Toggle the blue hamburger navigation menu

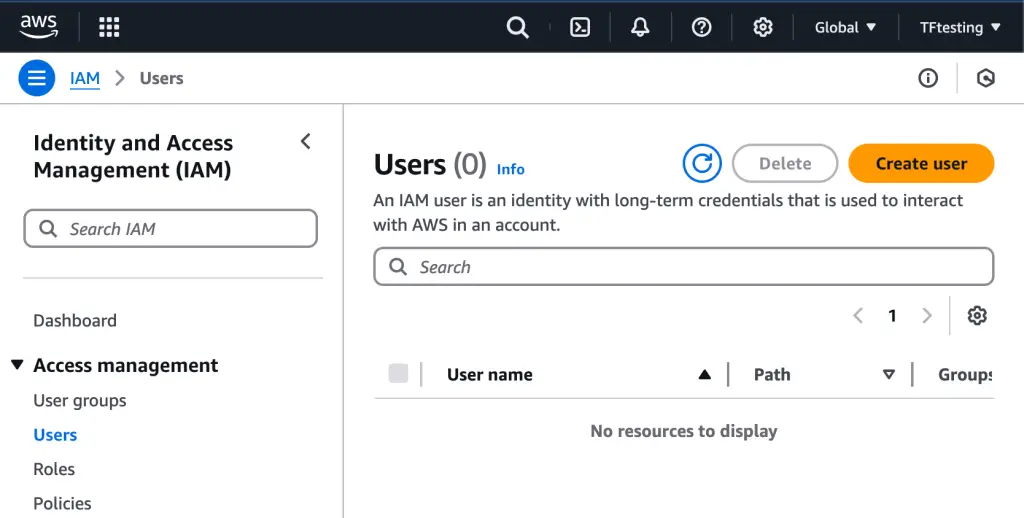point(37,78)
